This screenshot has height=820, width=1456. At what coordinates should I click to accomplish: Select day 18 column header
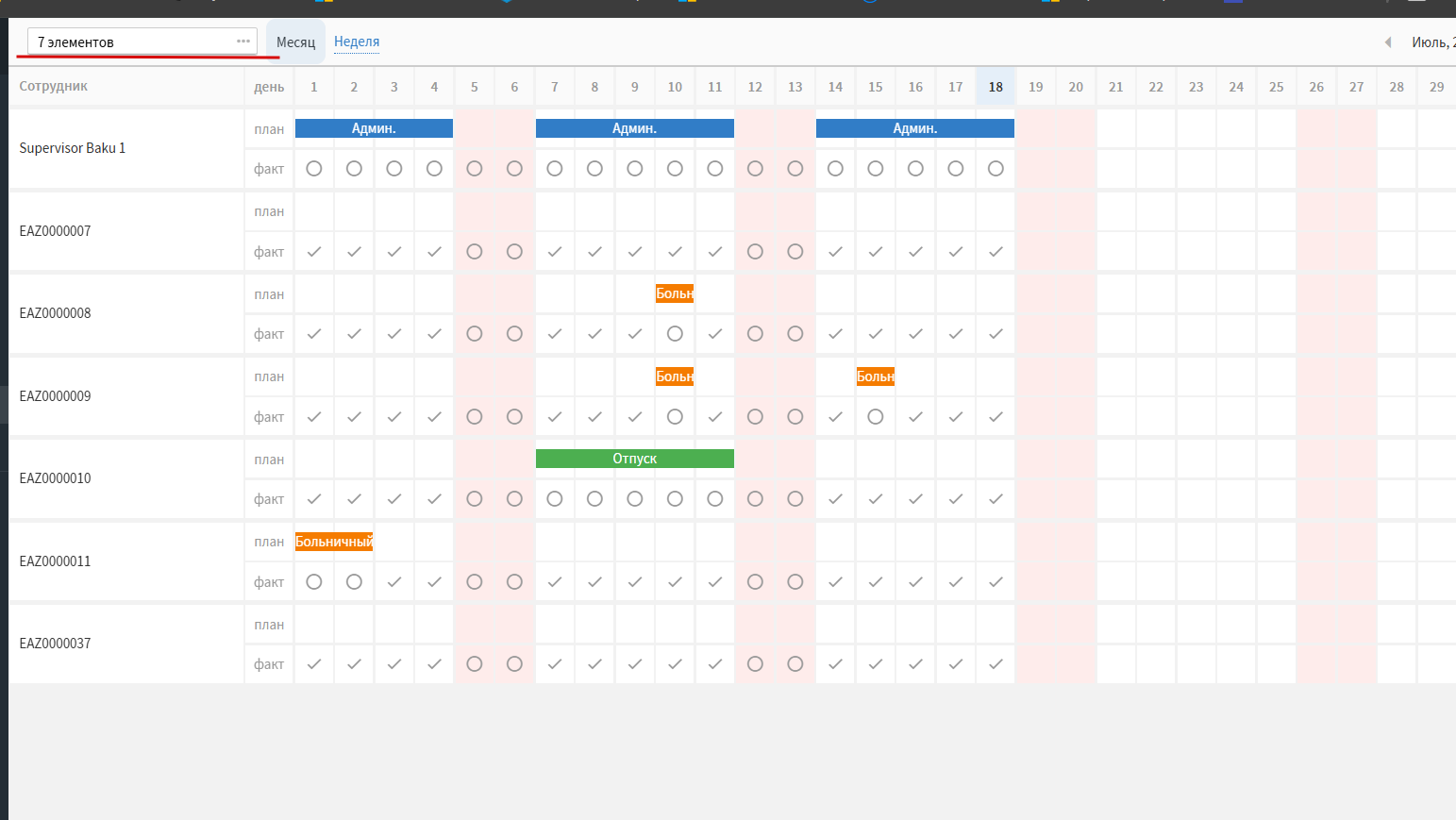click(996, 87)
